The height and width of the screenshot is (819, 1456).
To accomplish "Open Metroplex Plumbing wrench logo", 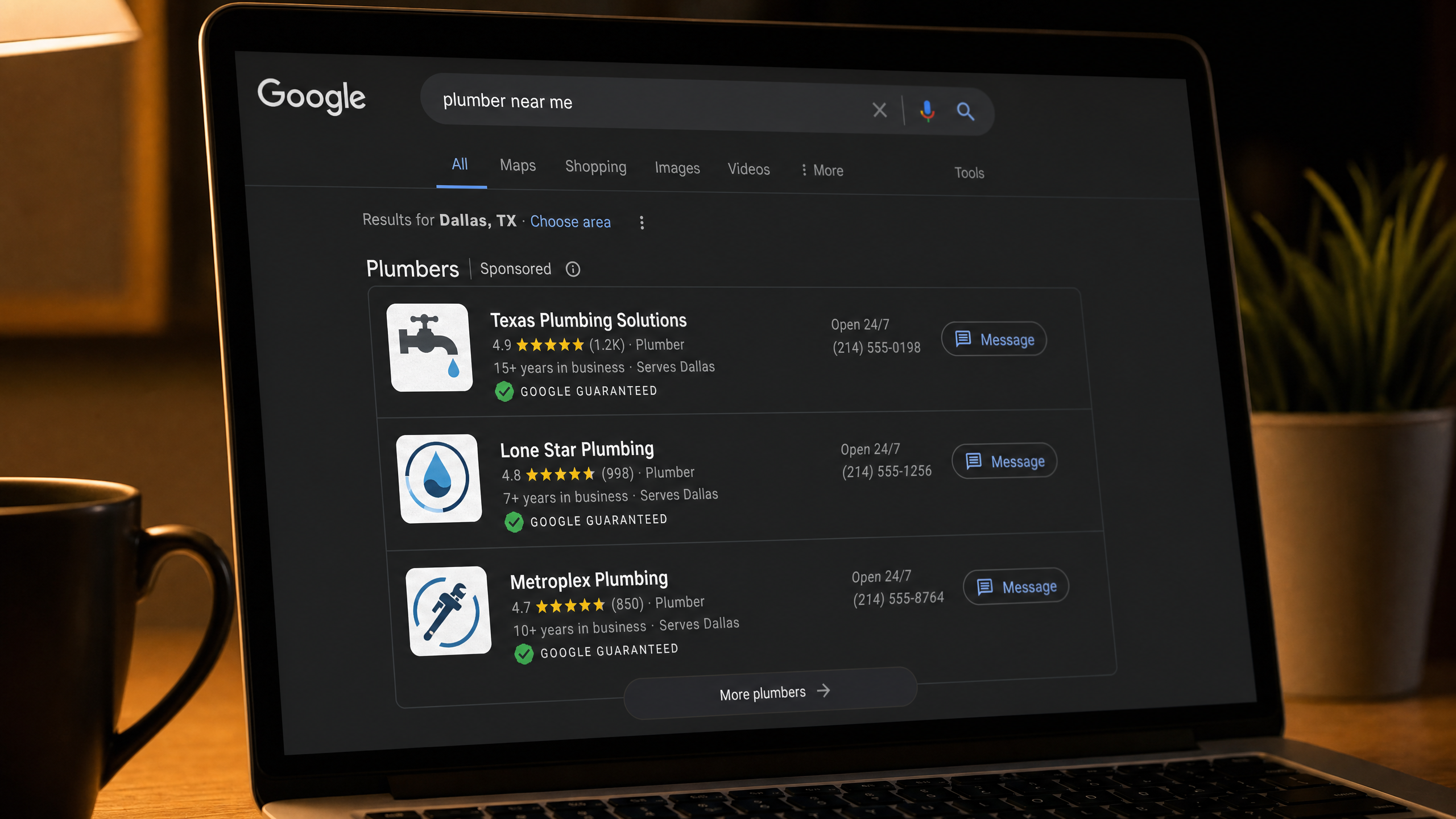I will click(x=448, y=611).
